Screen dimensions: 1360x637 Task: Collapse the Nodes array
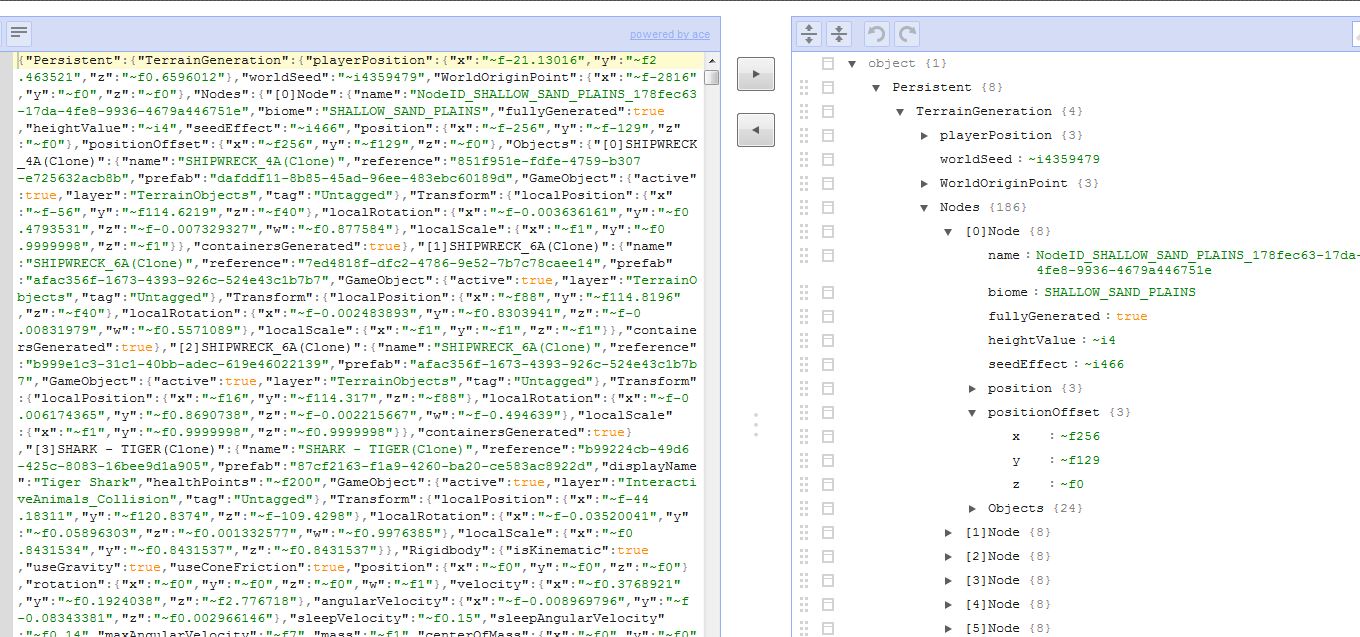tap(925, 208)
